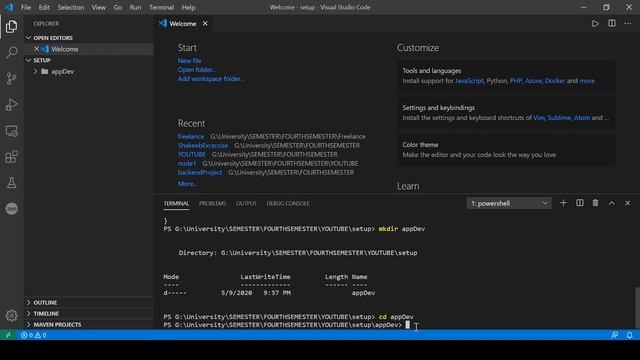Switch to the Output panel tab
The image size is (640, 360).
(246, 203)
